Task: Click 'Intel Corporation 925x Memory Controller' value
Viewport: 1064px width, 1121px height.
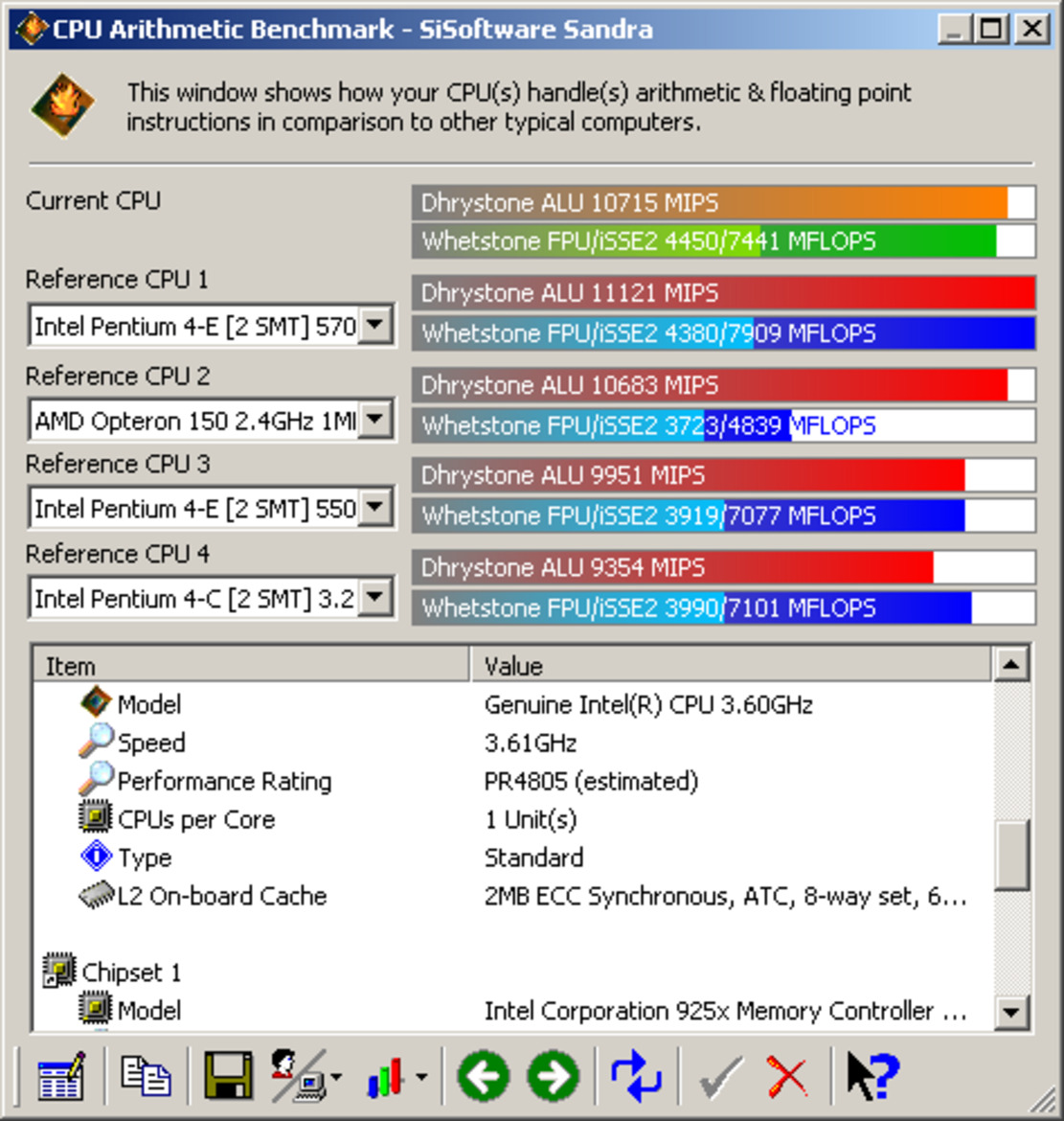Action: click(725, 1010)
